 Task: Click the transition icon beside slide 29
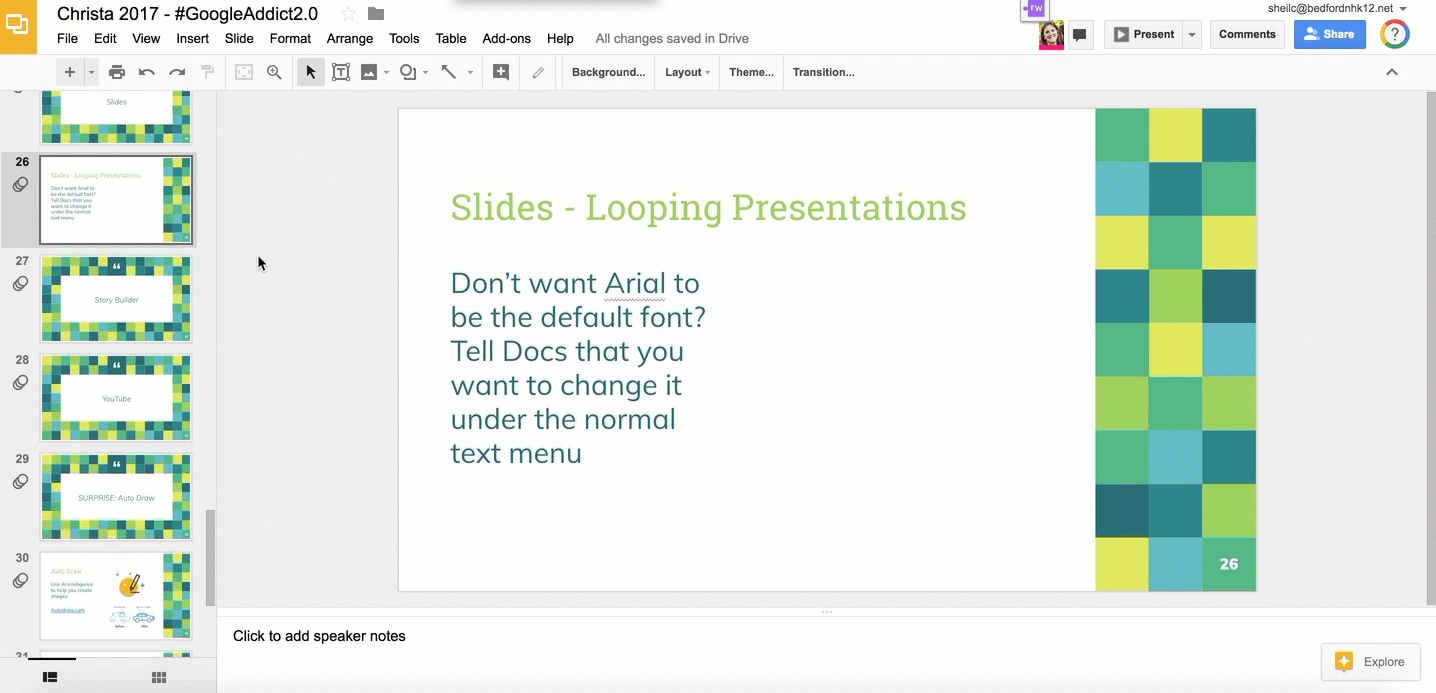20,482
